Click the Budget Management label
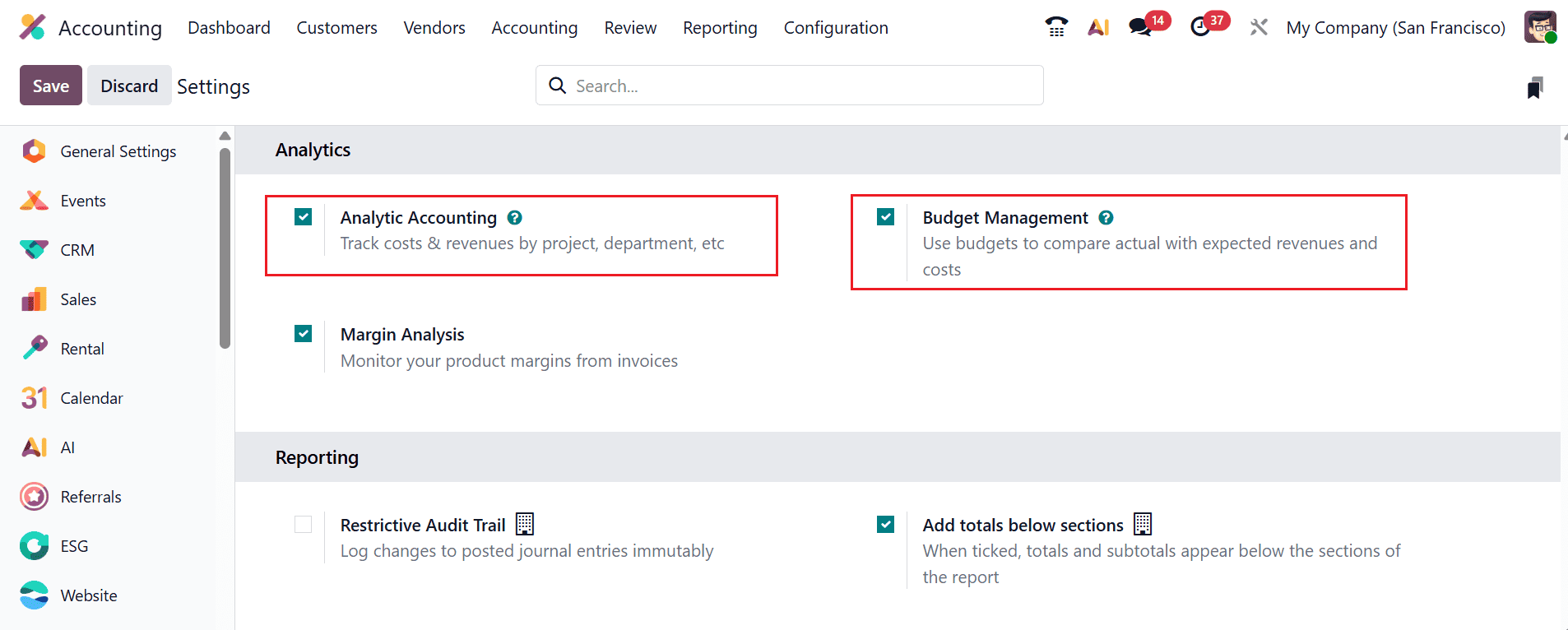 pos(1005,218)
